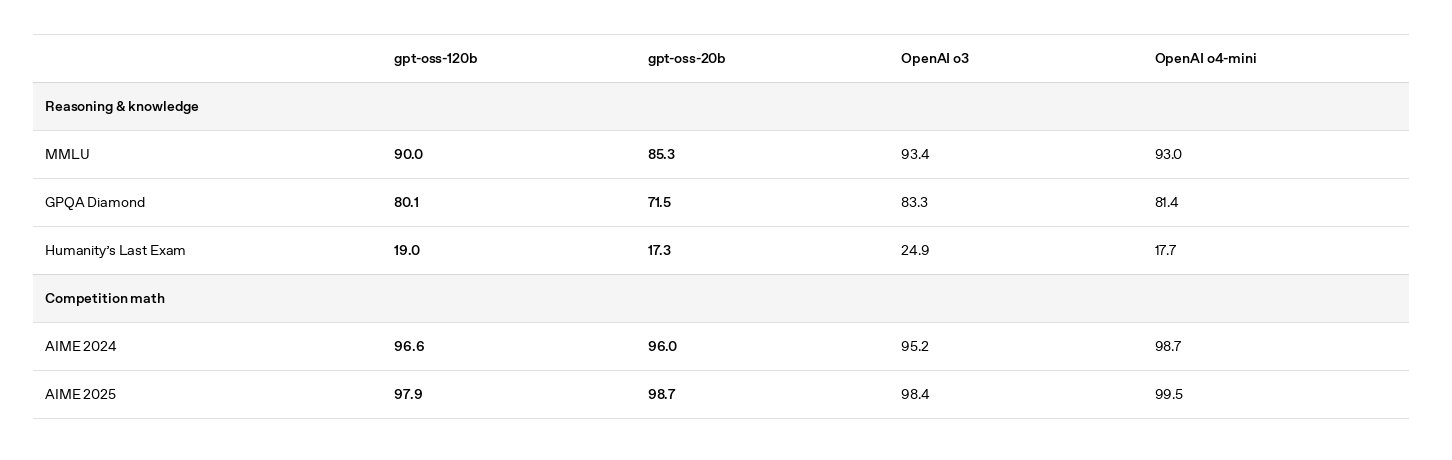Select the AIME 2025 score 99.5 cell

coord(1169,395)
